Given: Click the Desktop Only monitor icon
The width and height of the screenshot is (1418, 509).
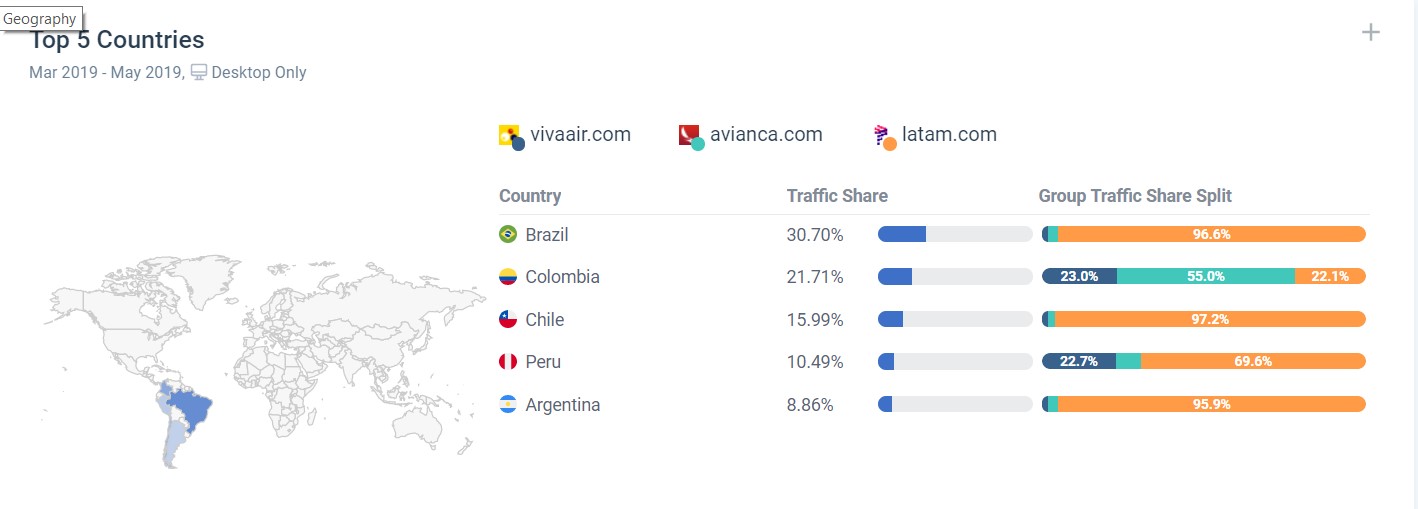Looking at the screenshot, I should [199, 72].
